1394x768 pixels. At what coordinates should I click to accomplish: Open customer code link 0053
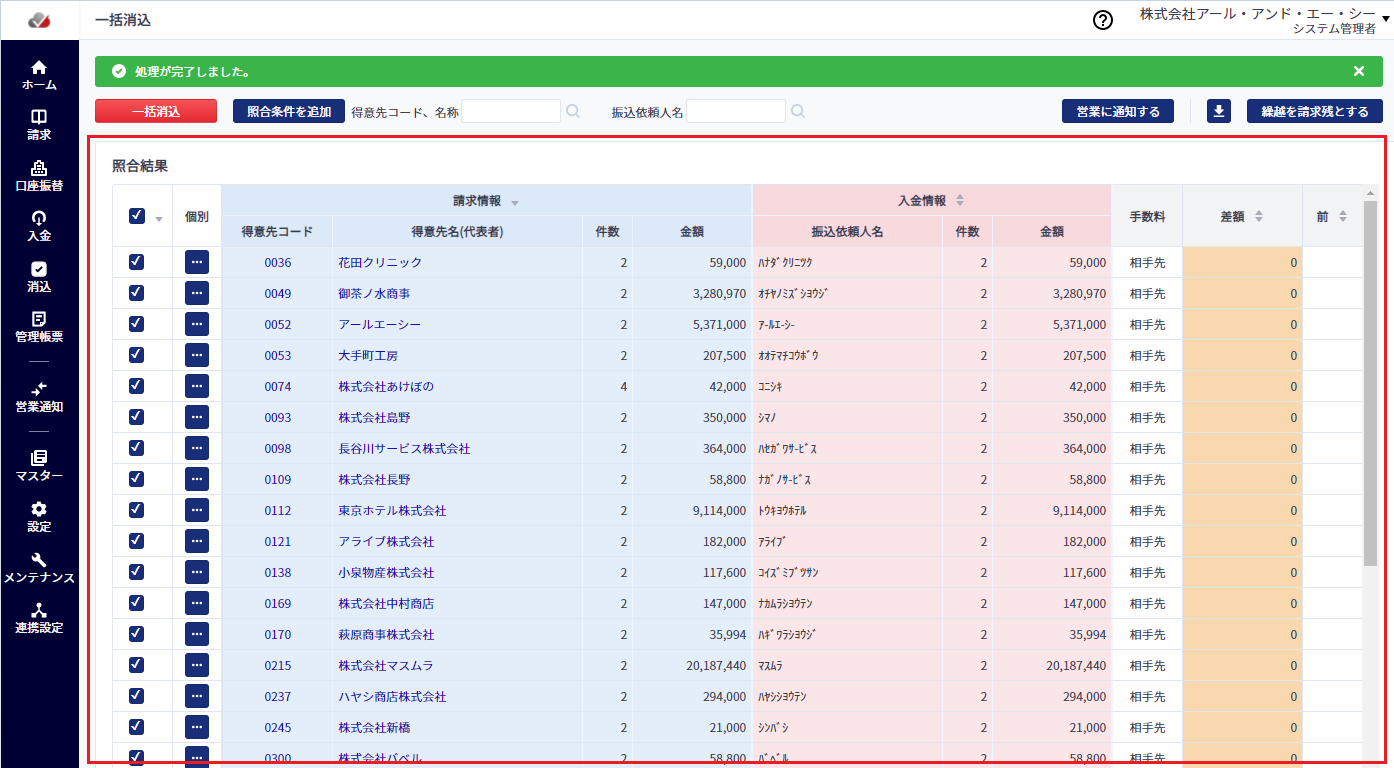(x=278, y=355)
